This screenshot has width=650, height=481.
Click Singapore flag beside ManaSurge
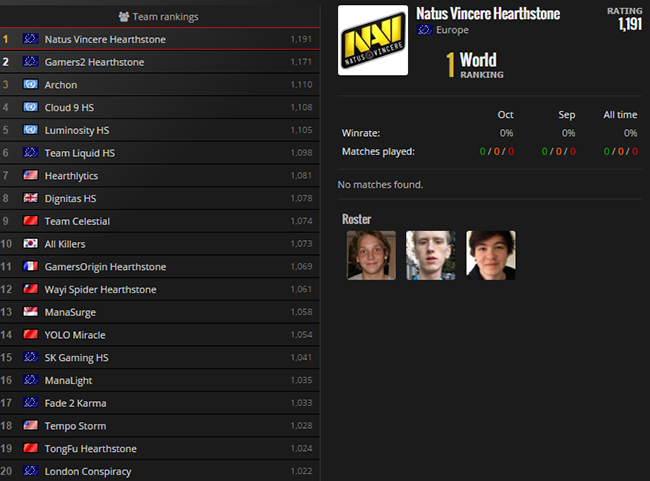pyautogui.click(x=31, y=313)
